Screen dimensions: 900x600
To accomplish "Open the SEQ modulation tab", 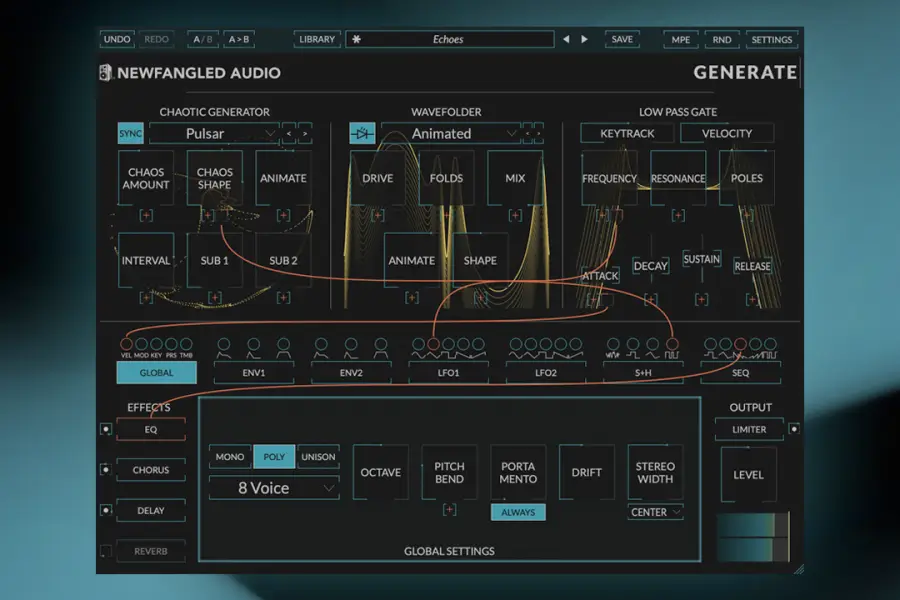I will [740, 373].
